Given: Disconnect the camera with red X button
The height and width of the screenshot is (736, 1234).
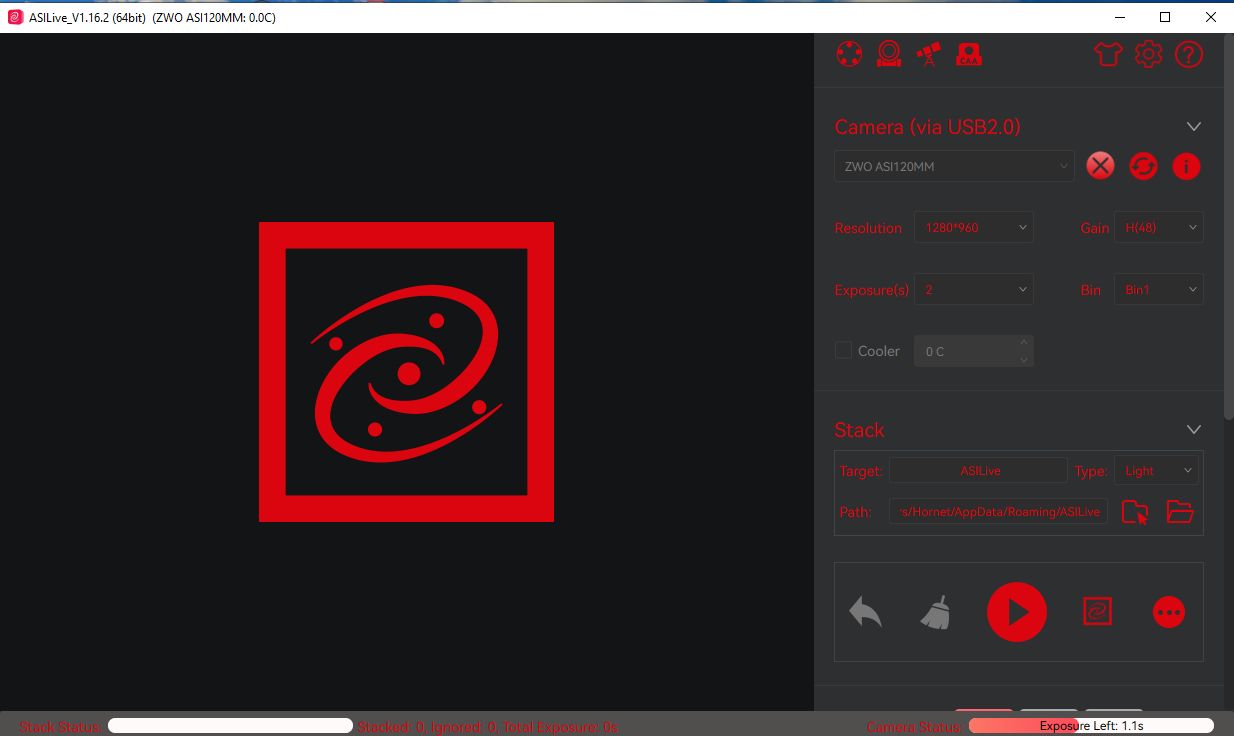Looking at the screenshot, I should 1100,166.
